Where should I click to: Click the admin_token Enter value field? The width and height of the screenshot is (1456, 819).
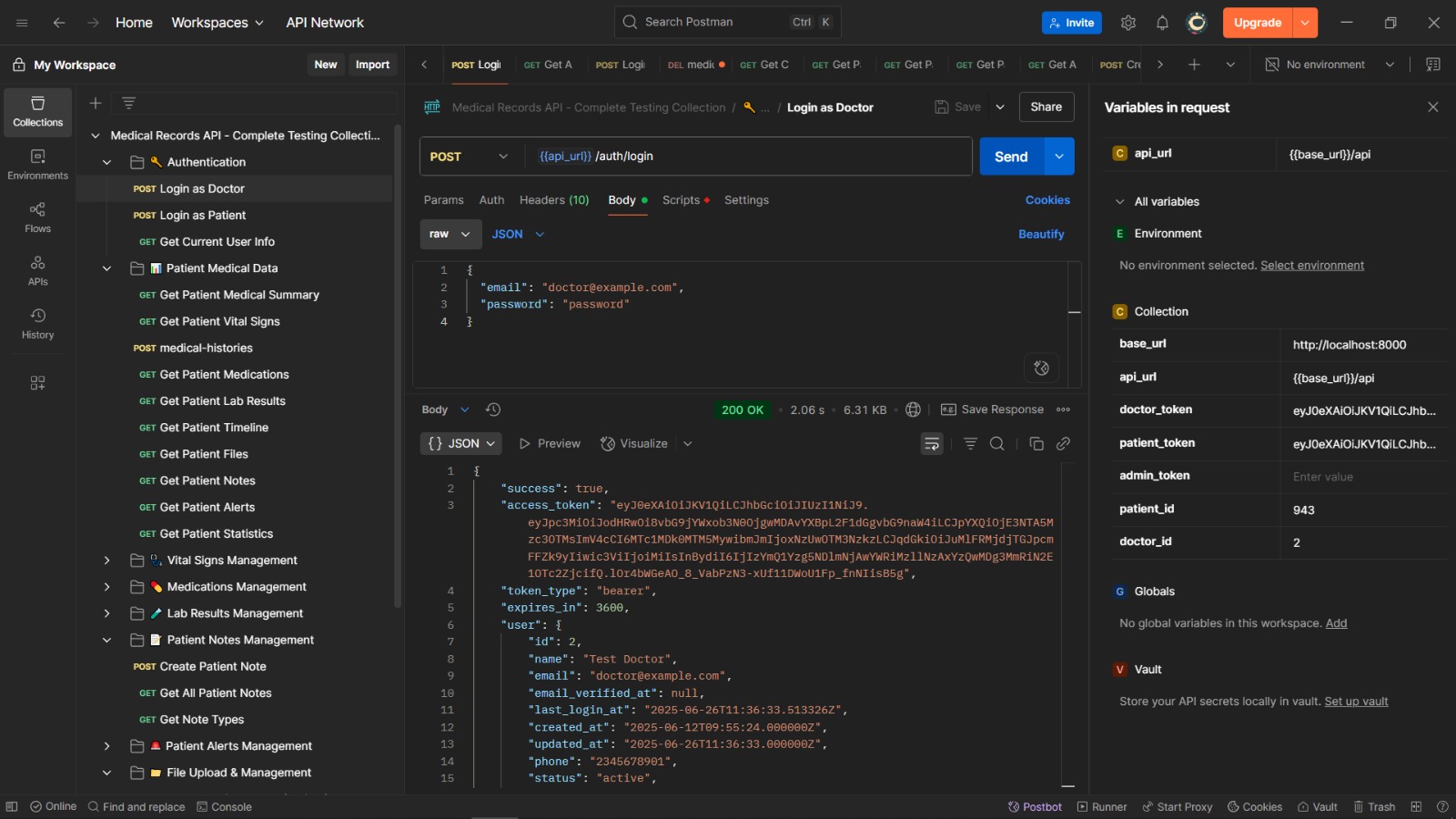[1363, 477]
